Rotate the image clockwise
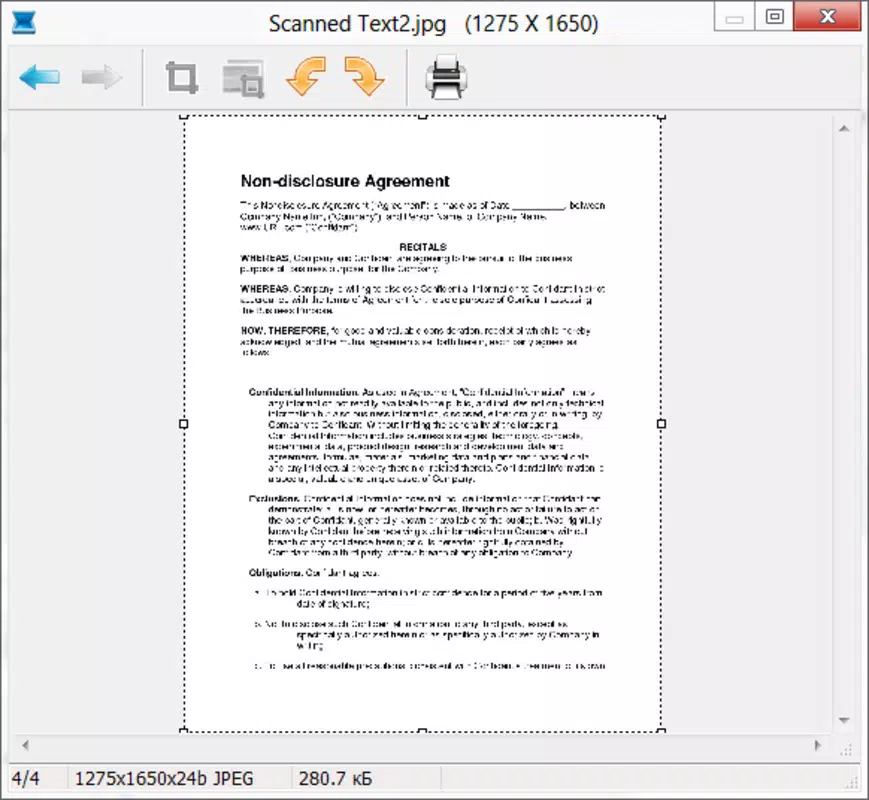Image resolution: width=869 pixels, height=800 pixels. (x=364, y=76)
